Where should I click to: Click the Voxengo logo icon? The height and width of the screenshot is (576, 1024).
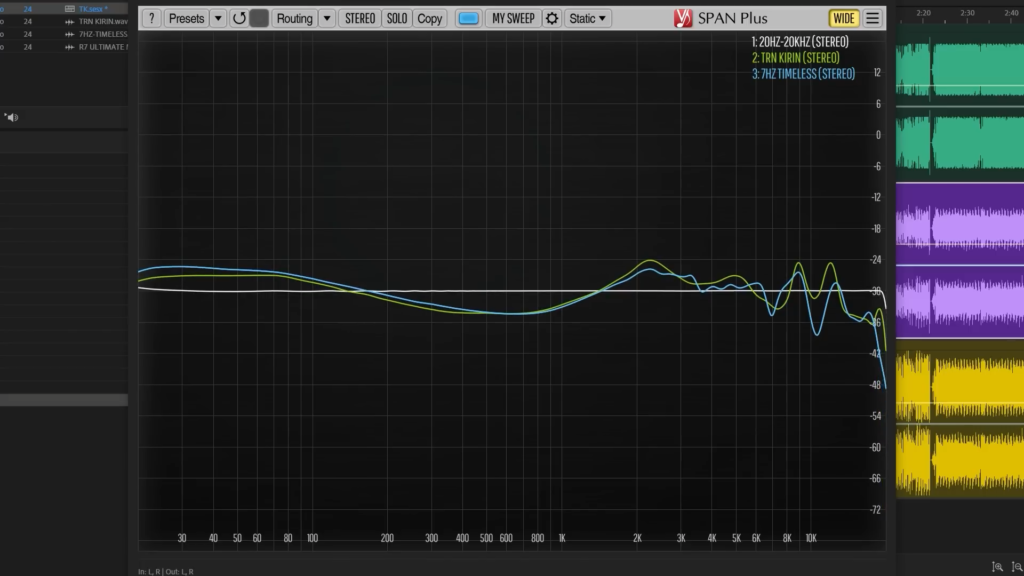pyautogui.click(x=683, y=18)
